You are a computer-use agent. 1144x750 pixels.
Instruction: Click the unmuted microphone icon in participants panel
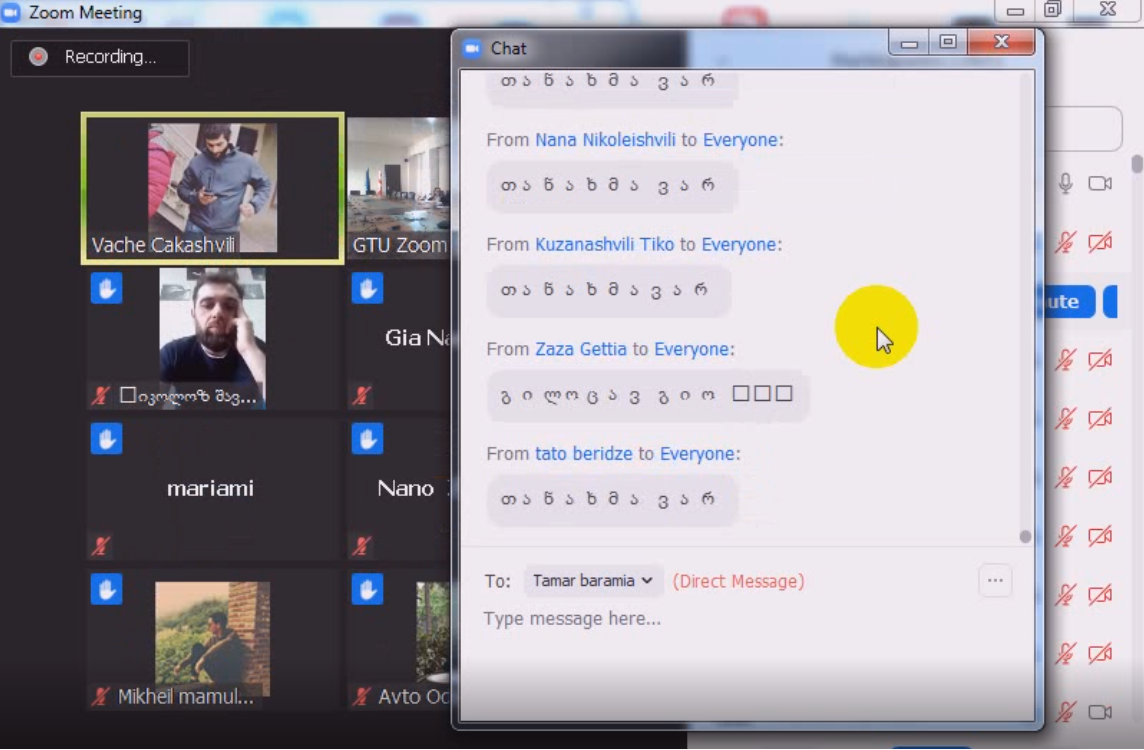[1065, 183]
